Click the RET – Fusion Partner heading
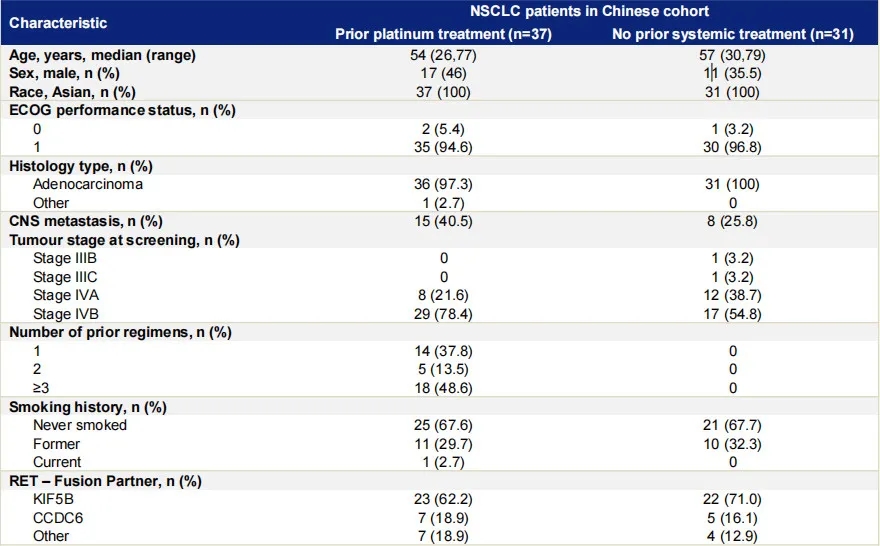The width and height of the screenshot is (880, 546). pyautogui.click(x=105, y=481)
